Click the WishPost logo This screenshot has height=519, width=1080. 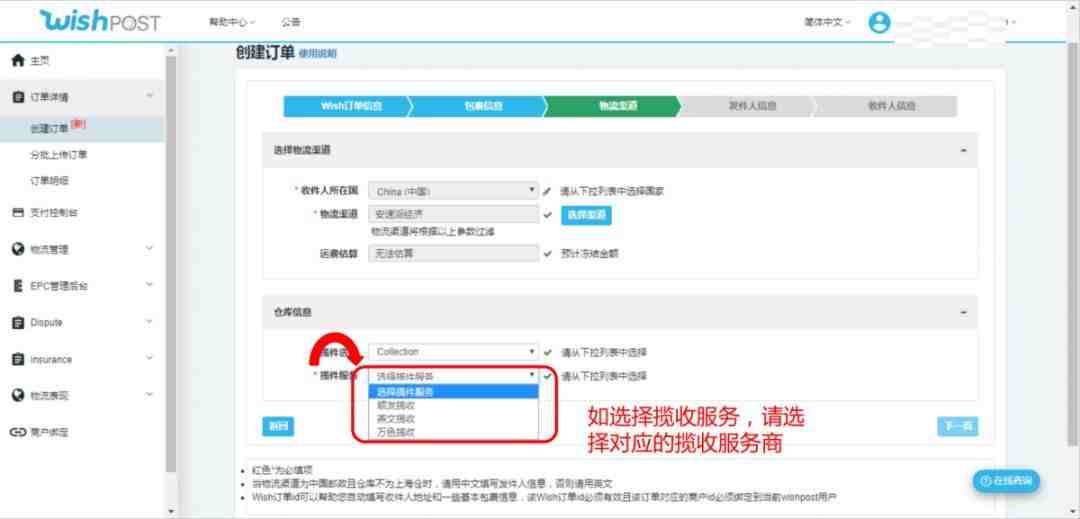[x=100, y=21]
